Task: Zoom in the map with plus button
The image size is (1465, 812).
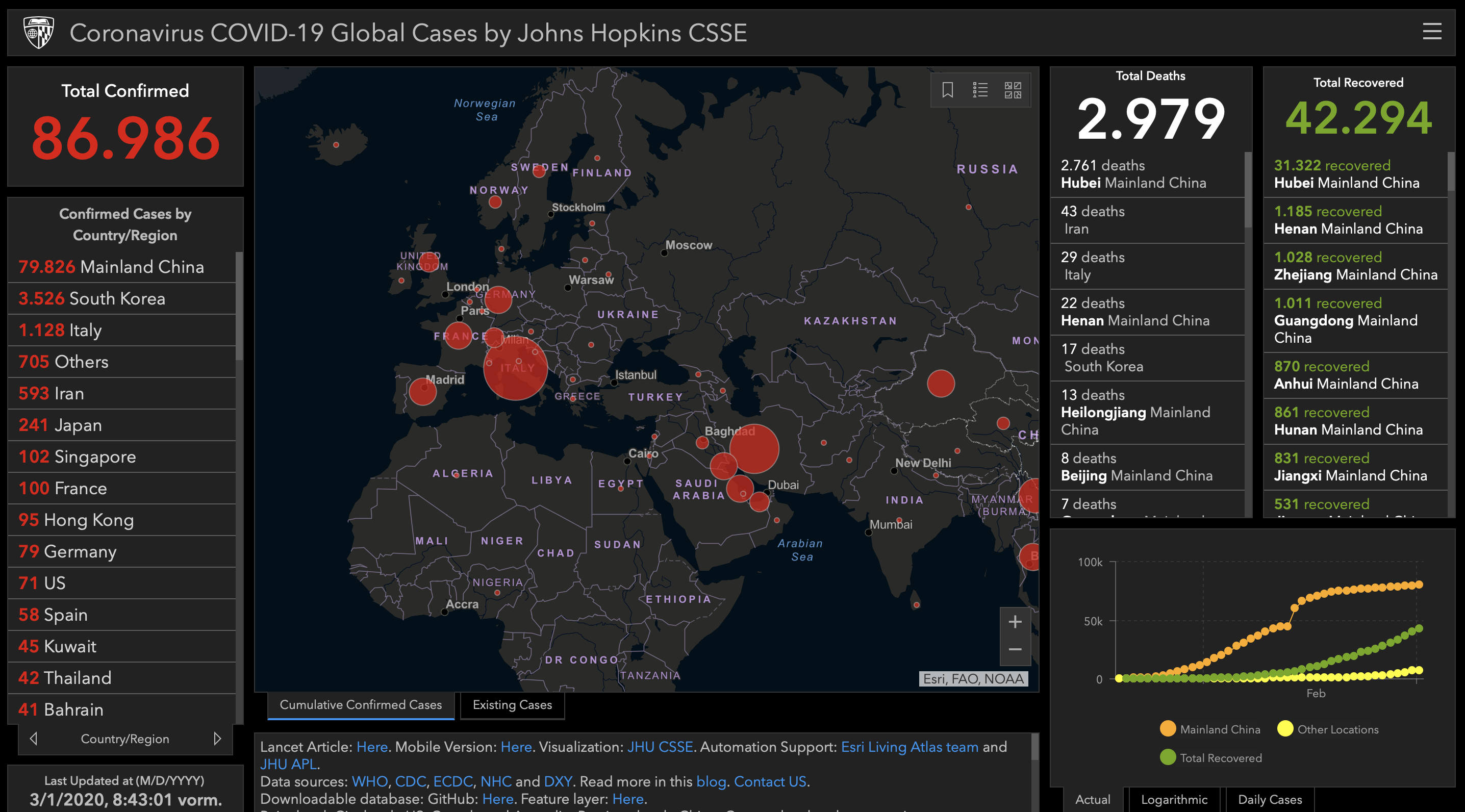Action: tap(1015, 622)
